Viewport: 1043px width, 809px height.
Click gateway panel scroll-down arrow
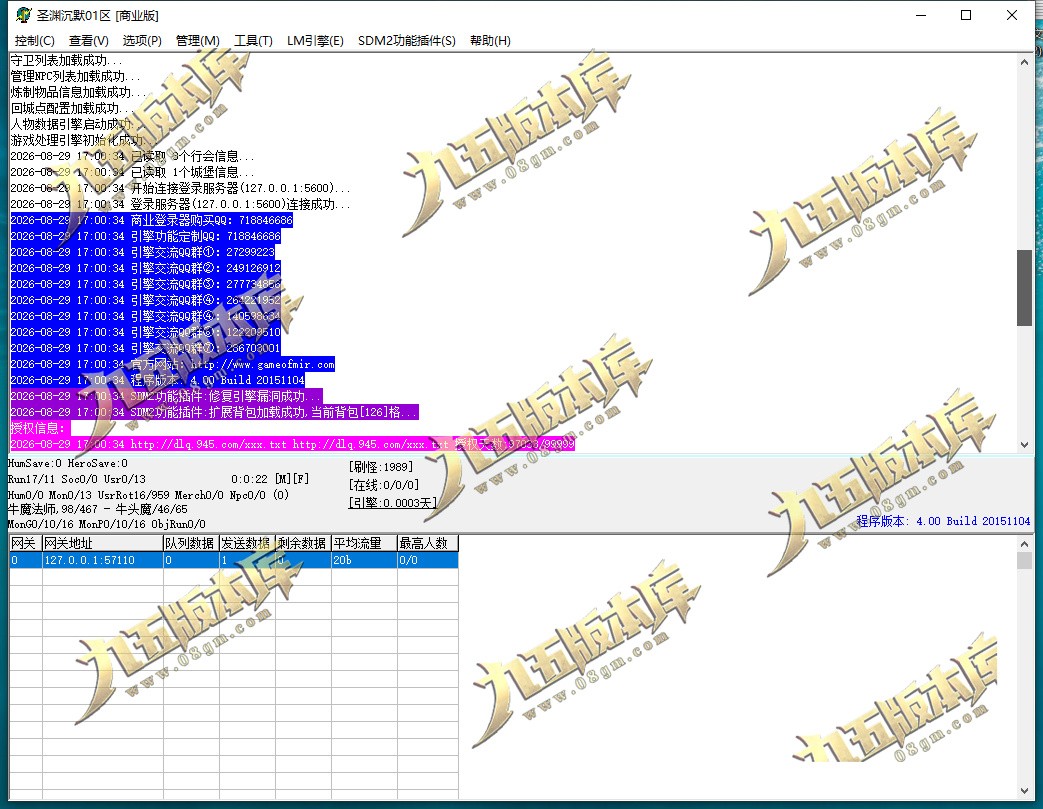tap(1024, 791)
